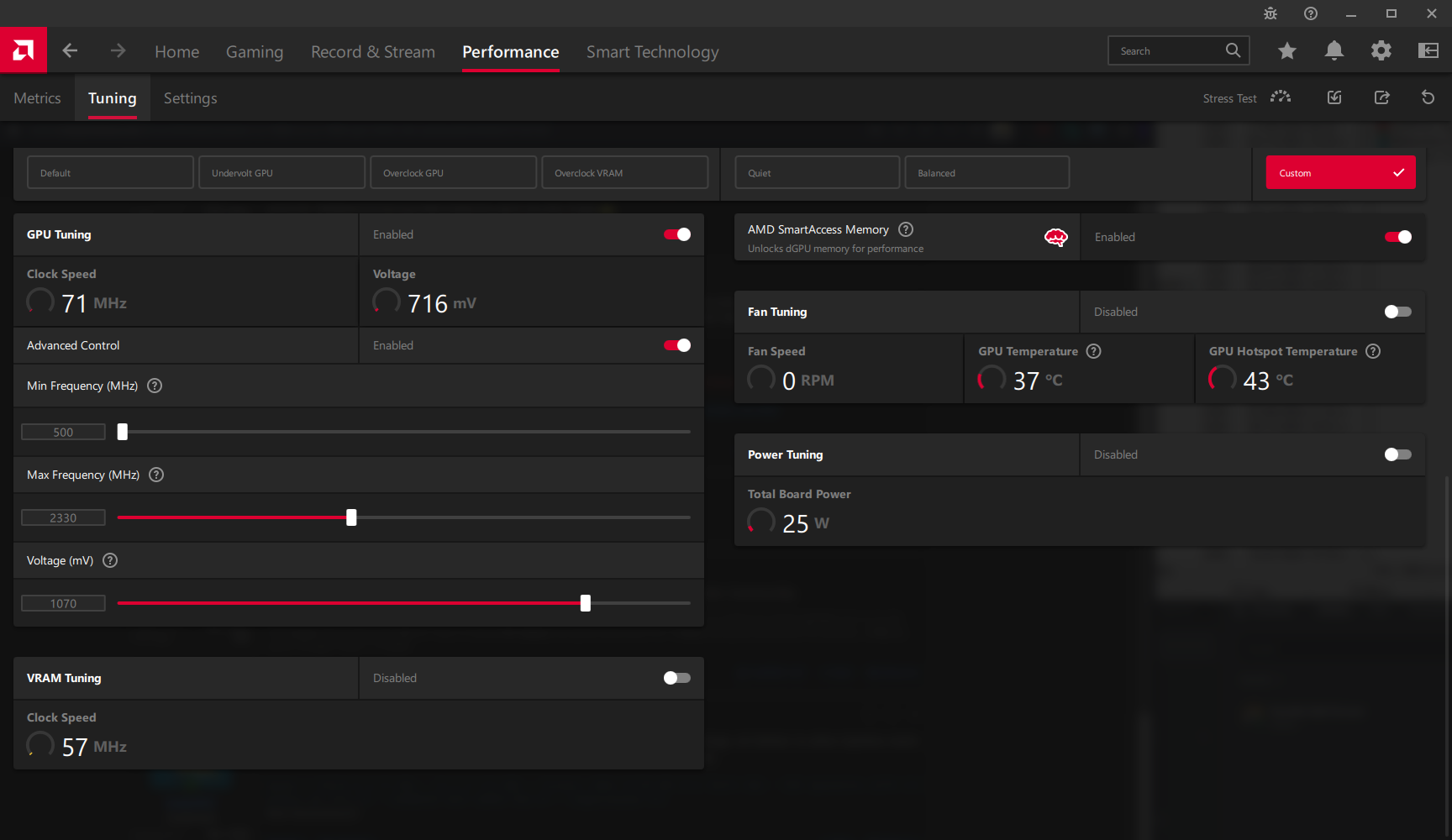Disable AMD SmartAccess Memory toggle
This screenshot has width=1452, height=840.
pyautogui.click(x=1398, y=237)
